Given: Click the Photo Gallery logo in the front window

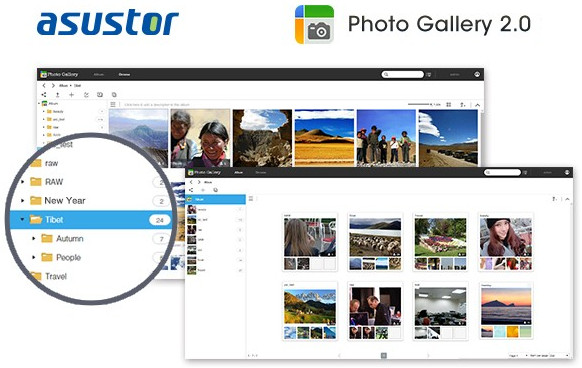Looking at the screenshot, I should pyautogui.click(x=205, y=172).
